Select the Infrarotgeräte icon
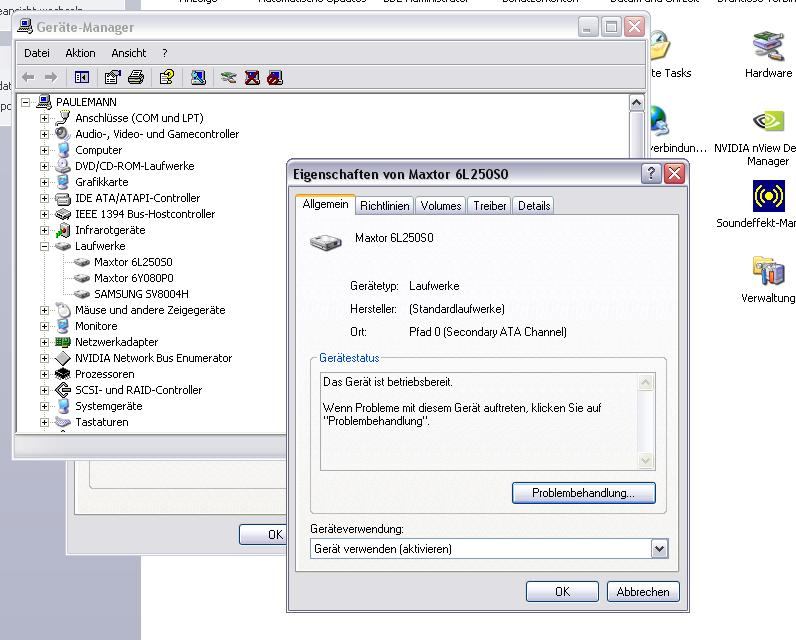This screenshot has height=640, width=796. pyautogui.click(x=63, y=230)
